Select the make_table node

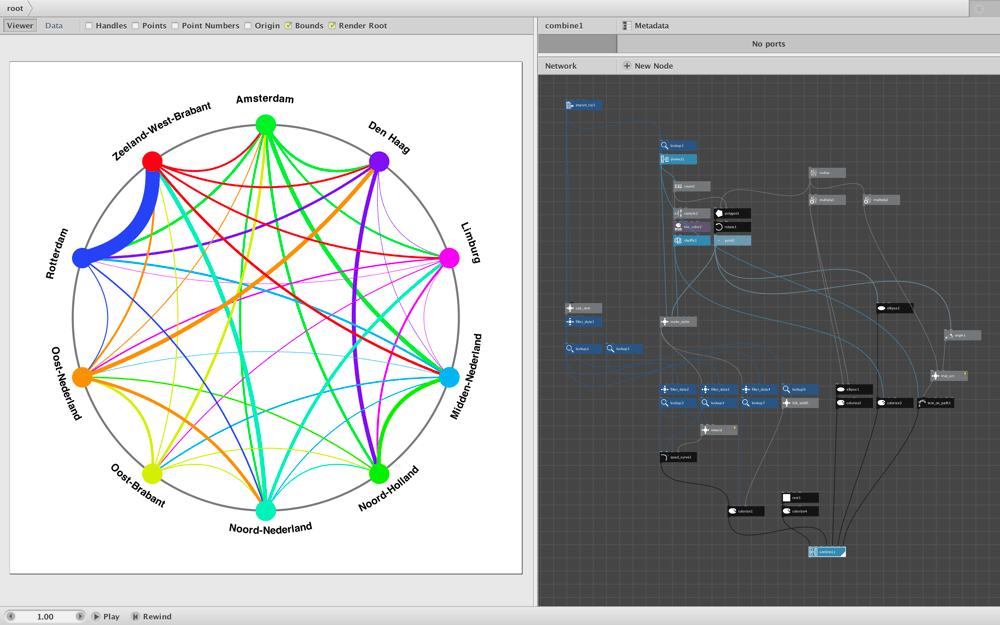coord(678,321)
